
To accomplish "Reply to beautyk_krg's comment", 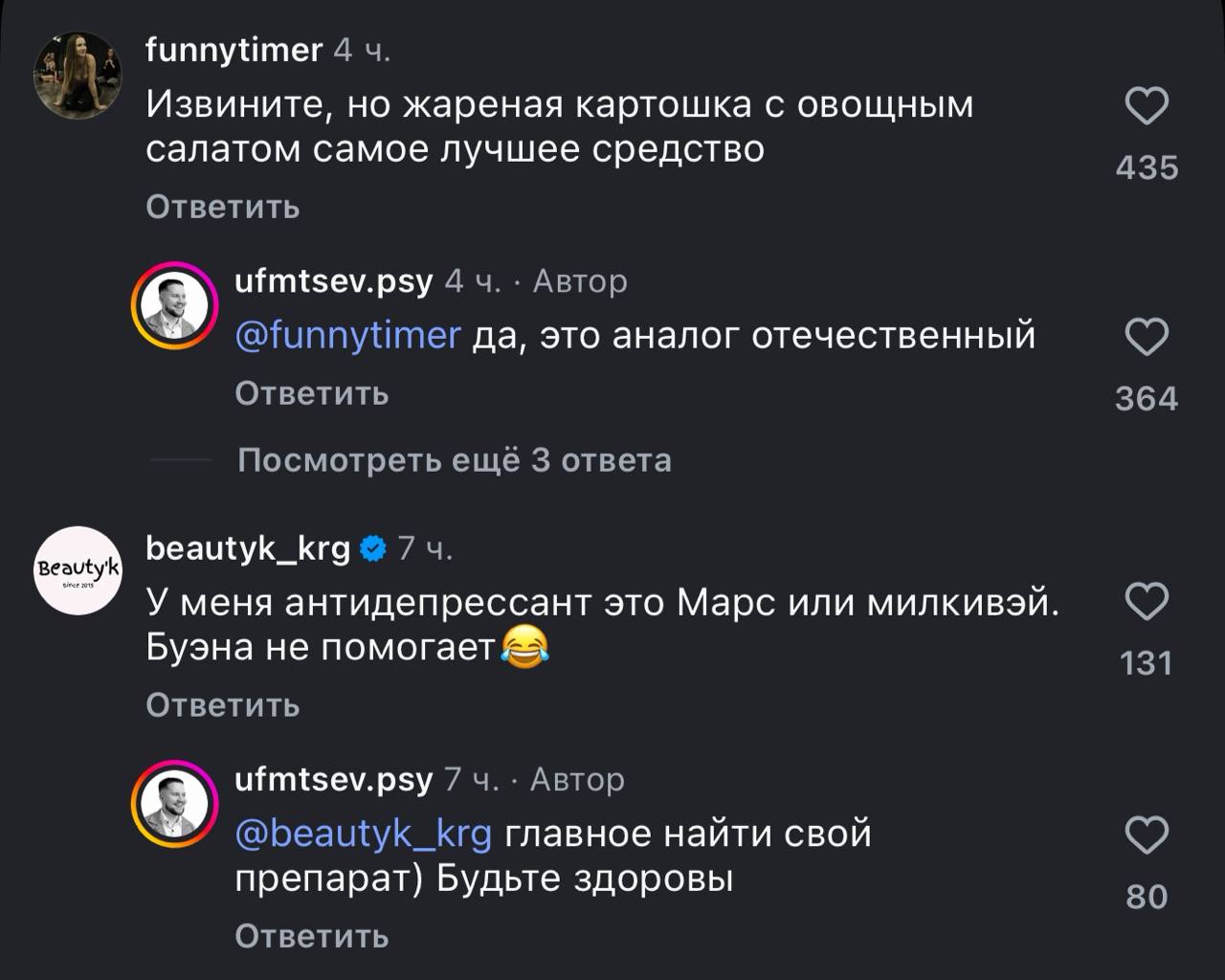I will (x=222, y=705).
